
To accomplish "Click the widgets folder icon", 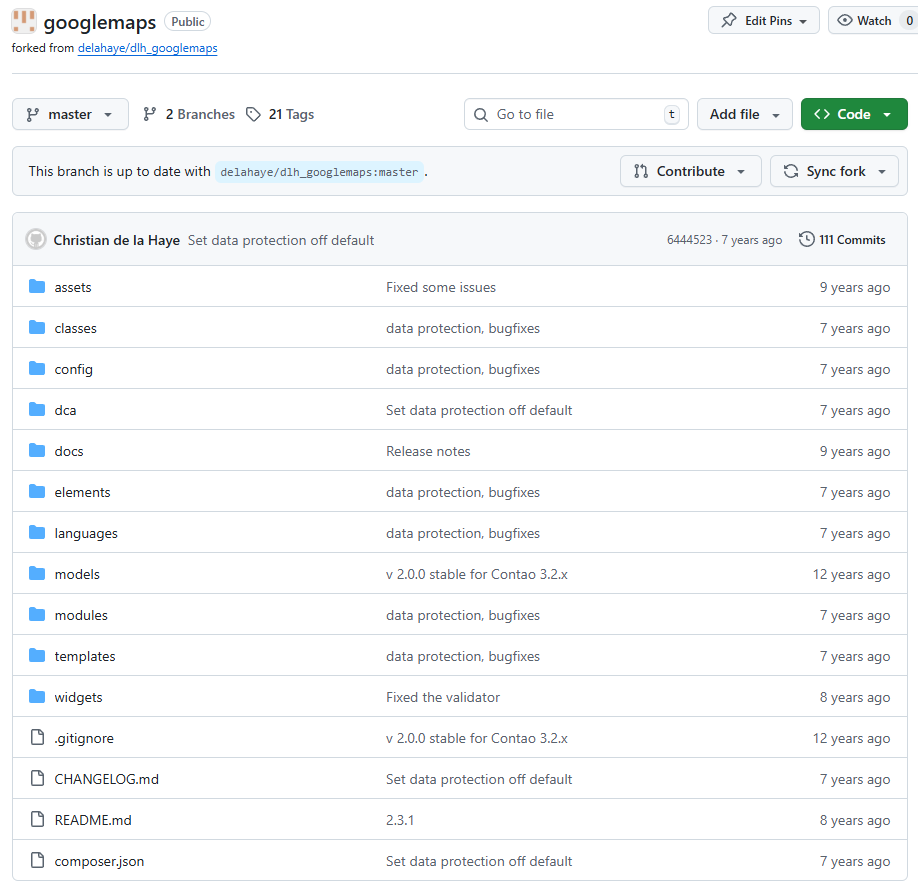I will coord(38,697).
